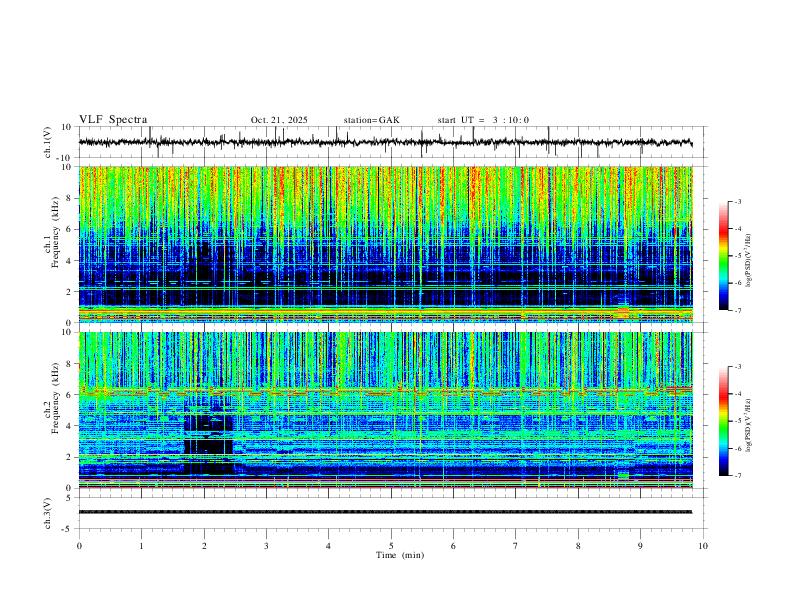Click the "ch.3(V)" axis label
792x612 pixels.
pyautogui.click(x=48, y=514)
